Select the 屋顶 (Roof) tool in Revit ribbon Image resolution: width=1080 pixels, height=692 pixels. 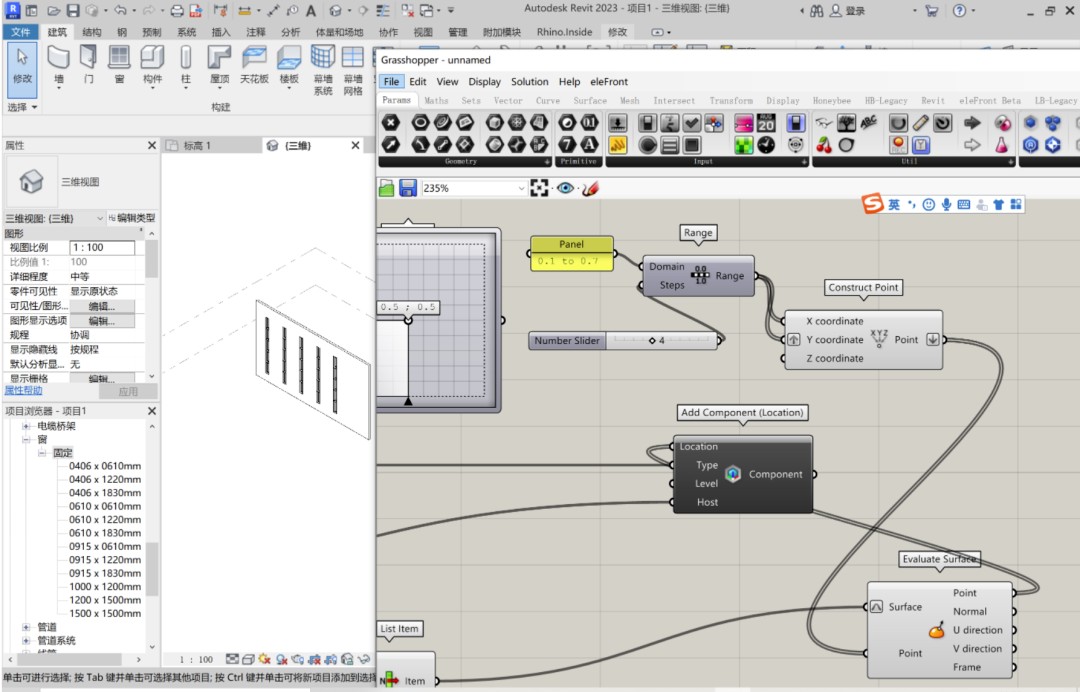pos(219,64)
